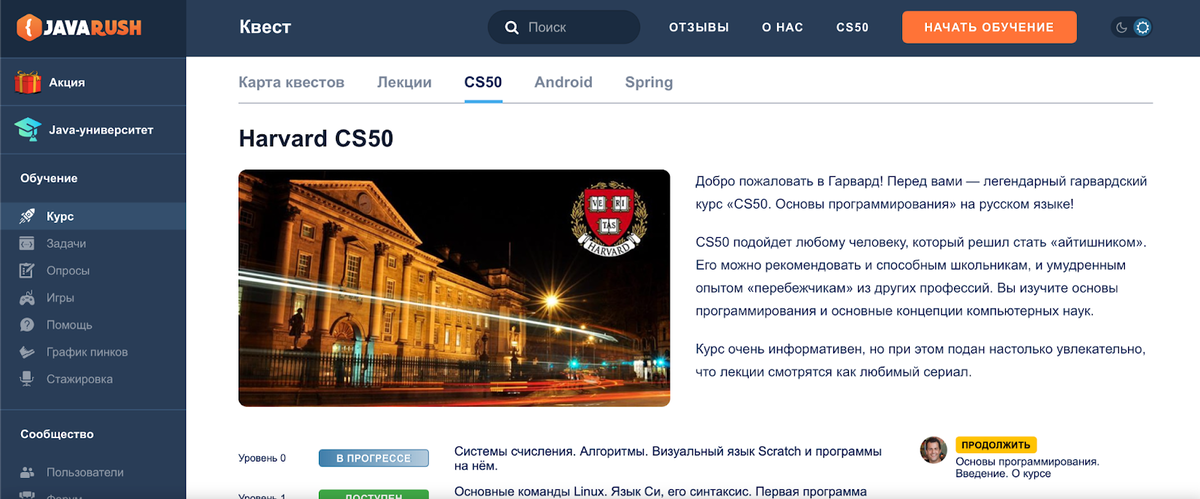Click the graduation cap icon beside Java-университет
The height and width of the screenshot is (499, 1200).
click(27, 129)
